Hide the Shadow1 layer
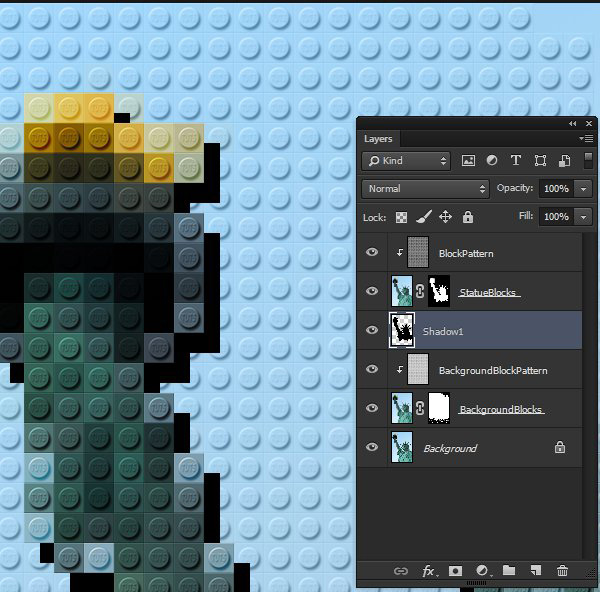 372,330
